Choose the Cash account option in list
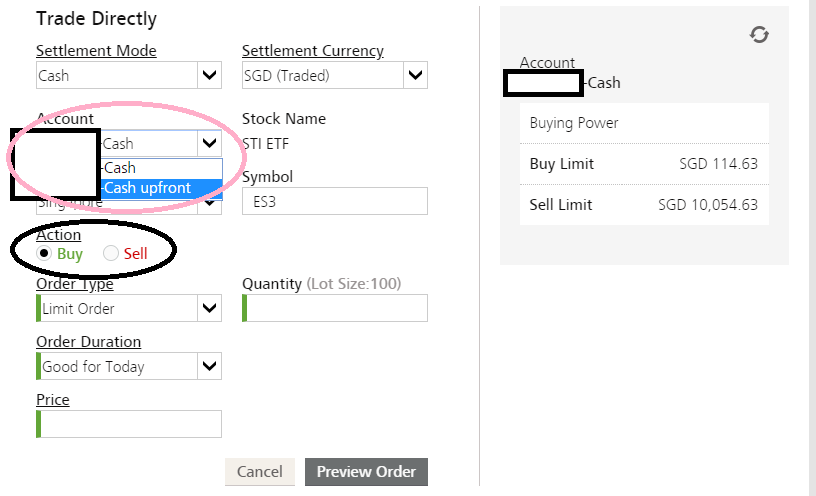This screenshot has height=496, width=816. [x=160, y=168]
